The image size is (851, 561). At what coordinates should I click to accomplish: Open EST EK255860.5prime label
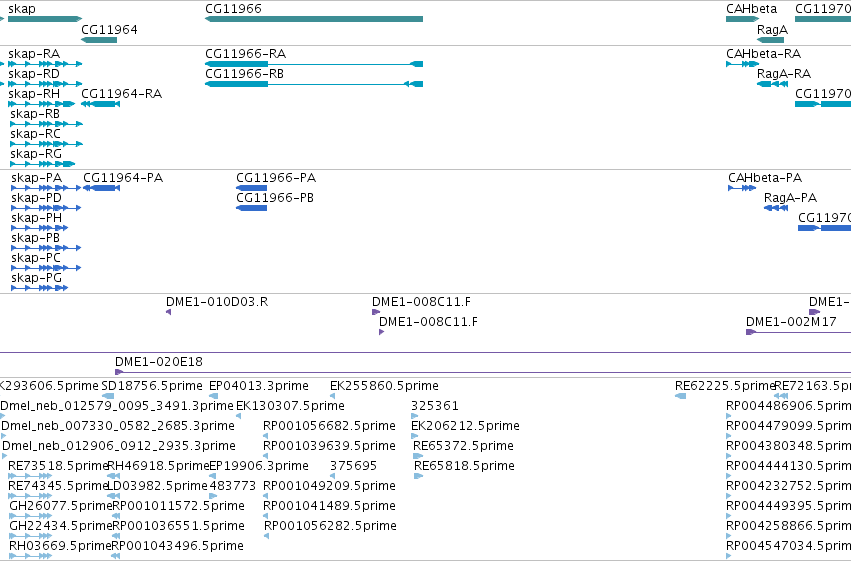tap(384, 386)
